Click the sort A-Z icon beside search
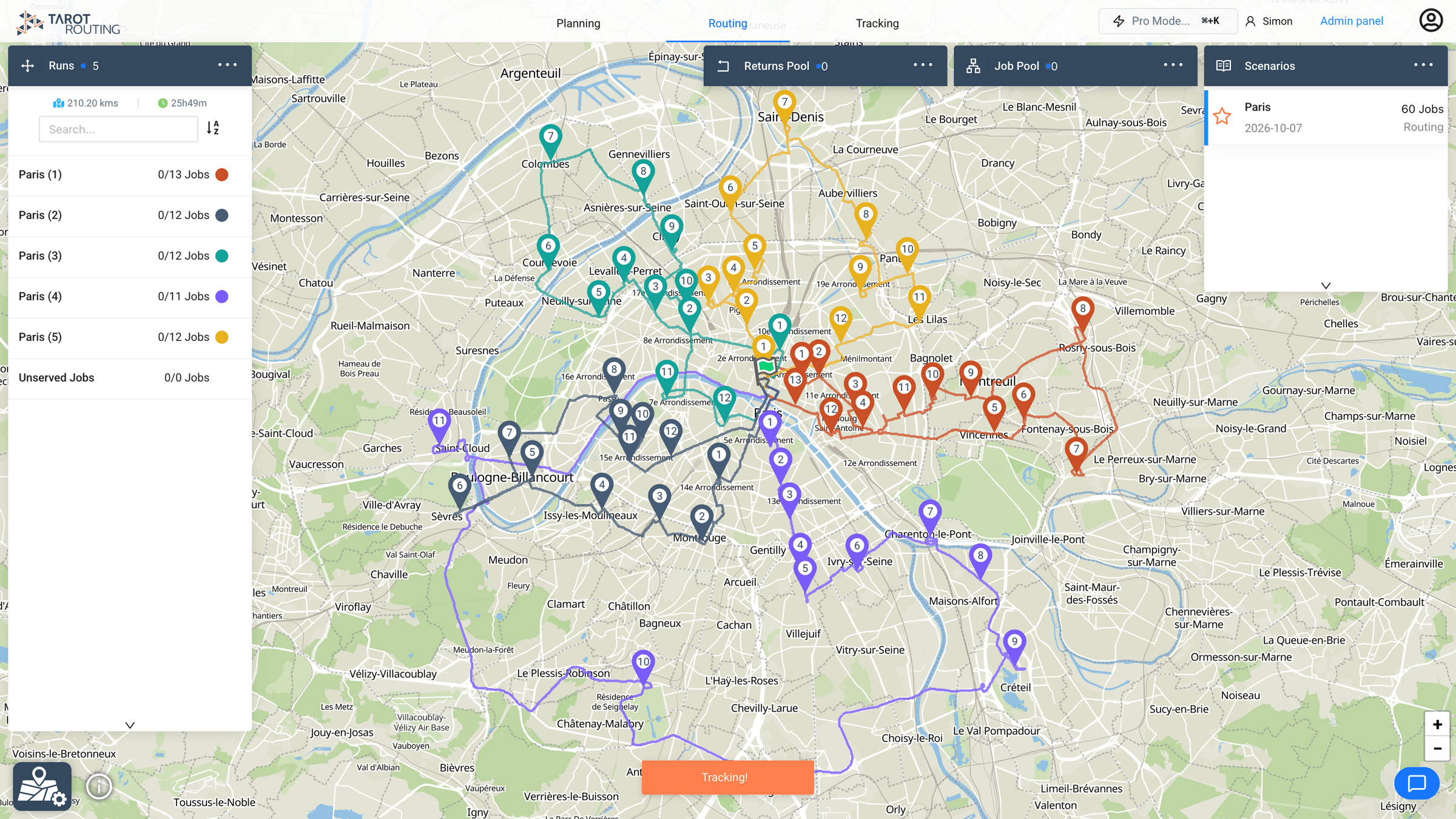Image resolution: width=1456 pixels, height=819 pixels. pos(213,128)
